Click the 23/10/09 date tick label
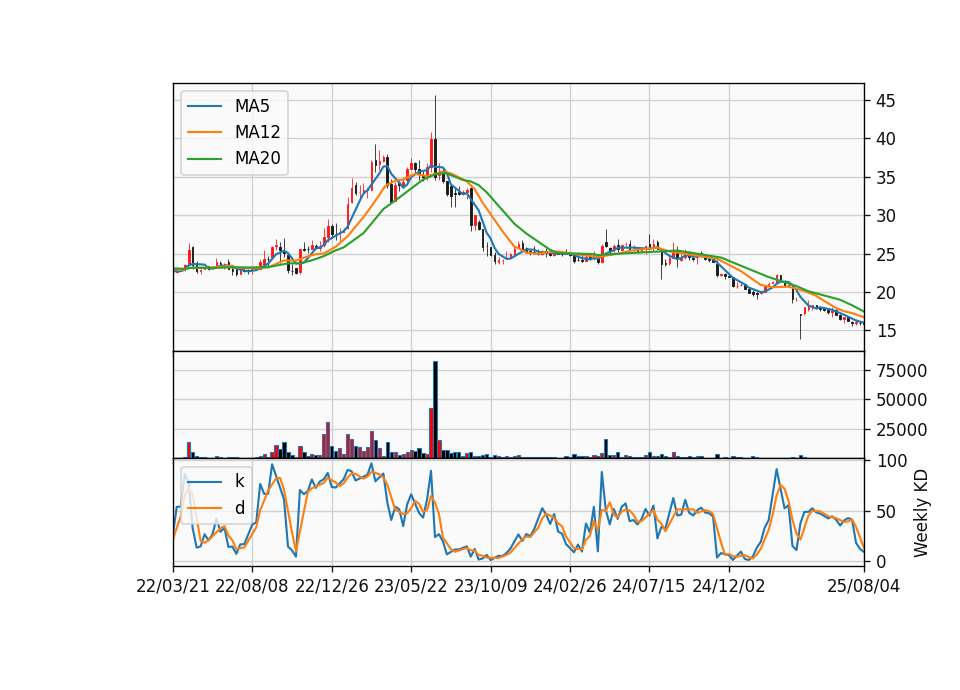Viewport: 960px width, 690px height. pyautogui.click(x=490, y=587)
